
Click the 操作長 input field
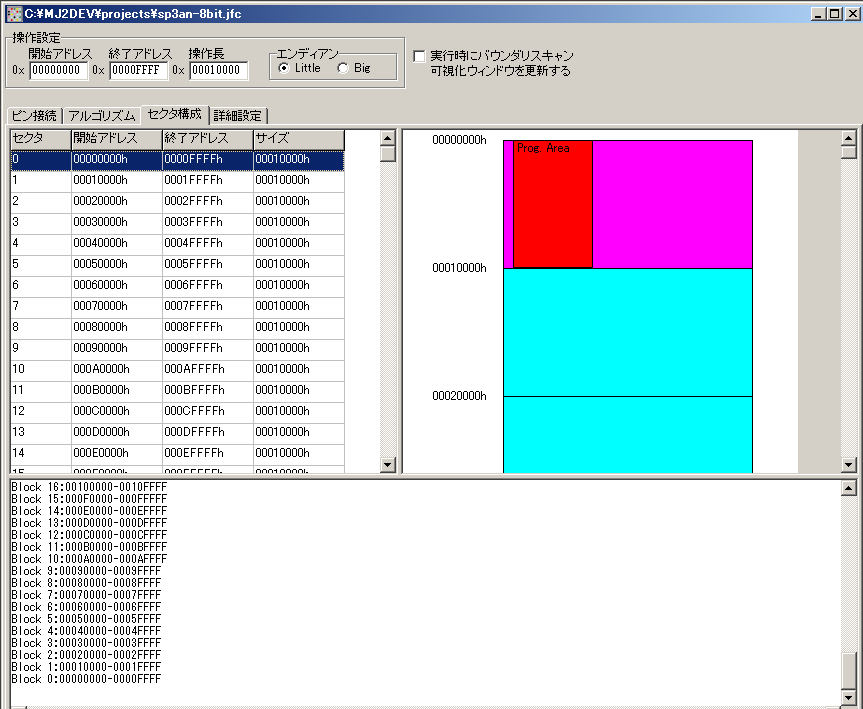click(x=218, y=70)
